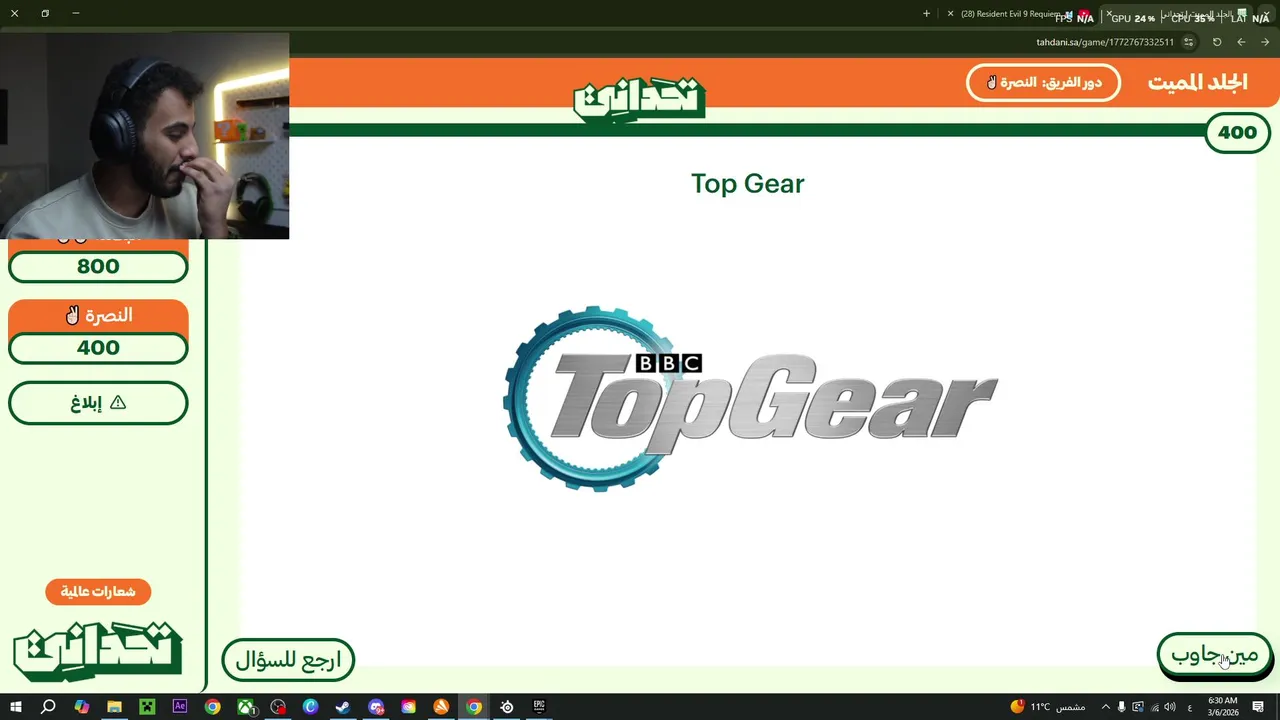Open File Explorer from taskbar
The height and width of the screenshot is (720, 1280).
point(114,707)
